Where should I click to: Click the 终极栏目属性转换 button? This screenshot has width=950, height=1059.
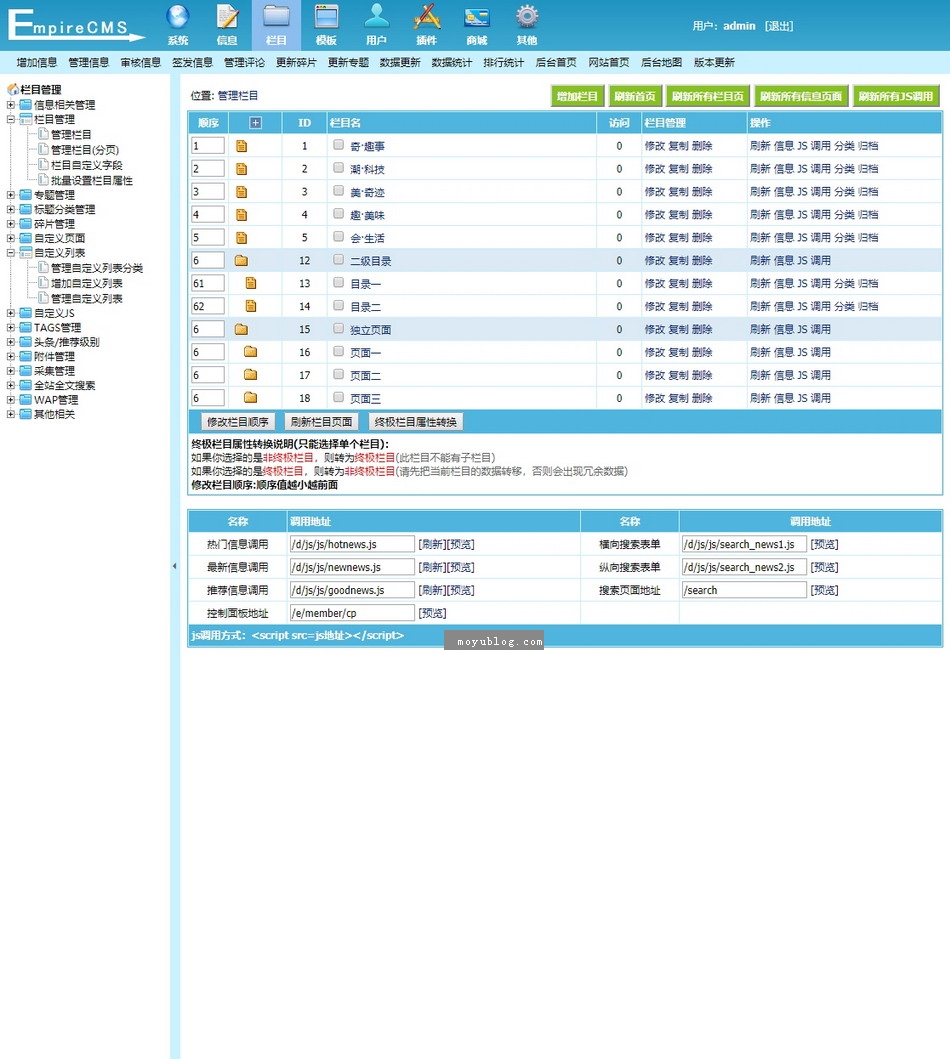pyautogui.click(x=416, y=422)
